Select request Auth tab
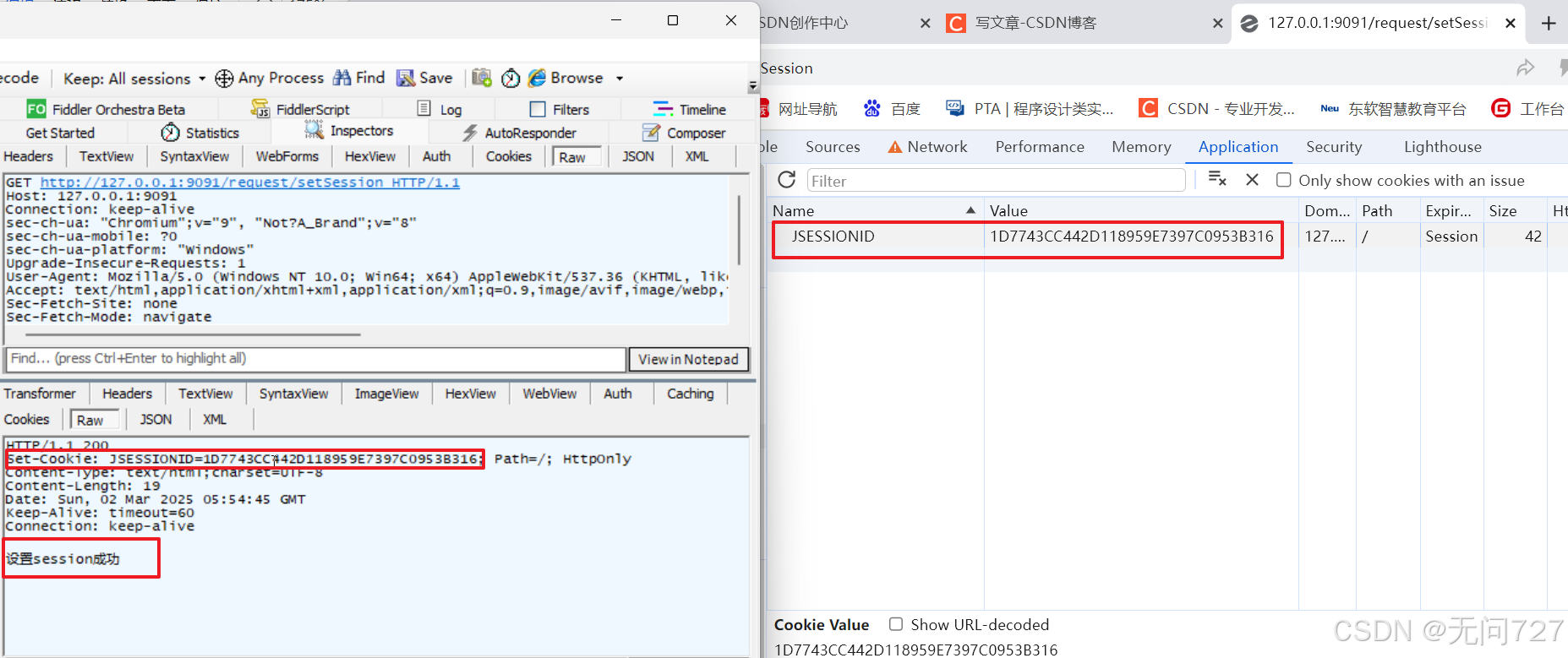The image size is (1568, 658). coord(437,156)
